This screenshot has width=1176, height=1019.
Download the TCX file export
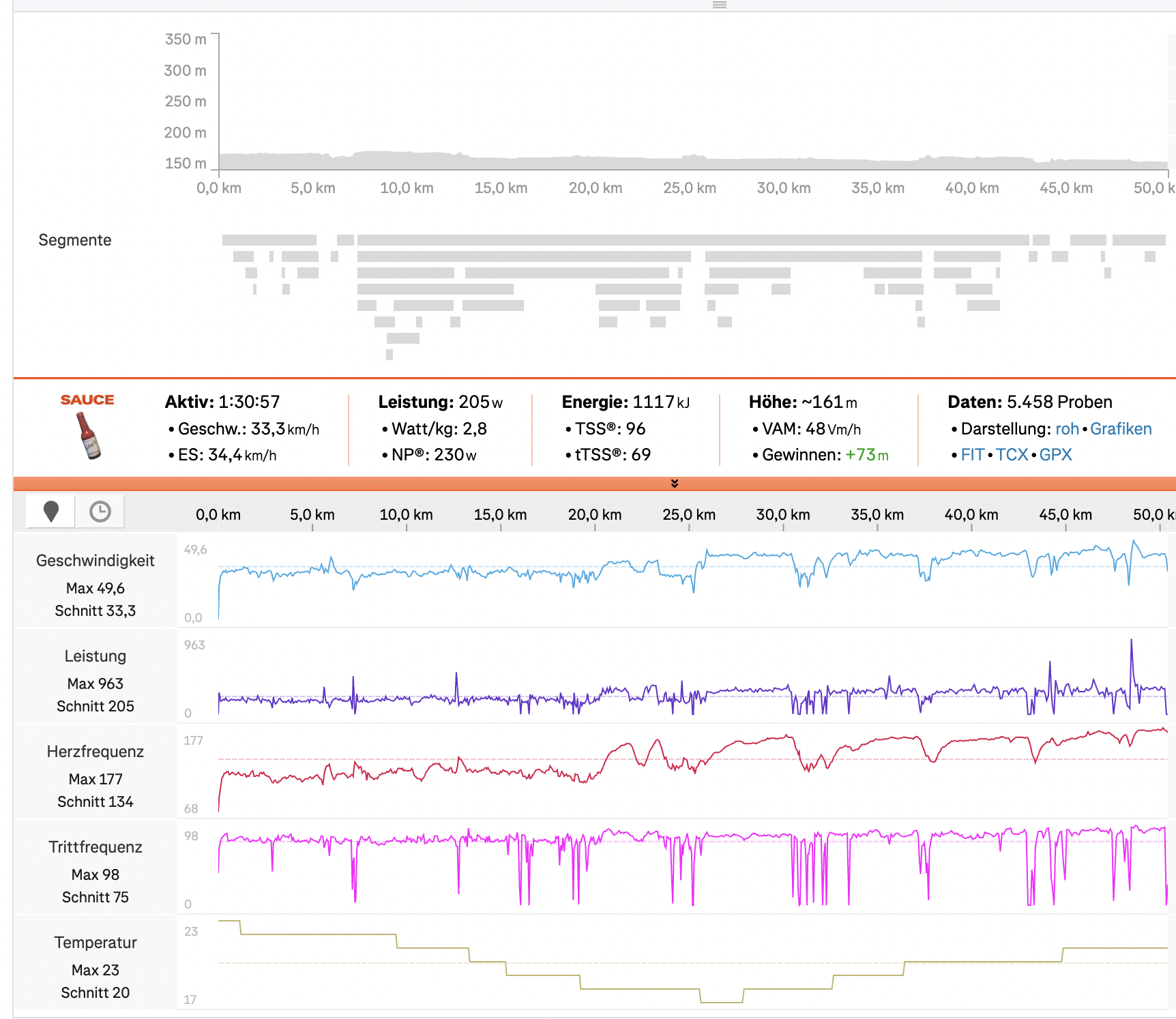click(x=1012, y=455)
